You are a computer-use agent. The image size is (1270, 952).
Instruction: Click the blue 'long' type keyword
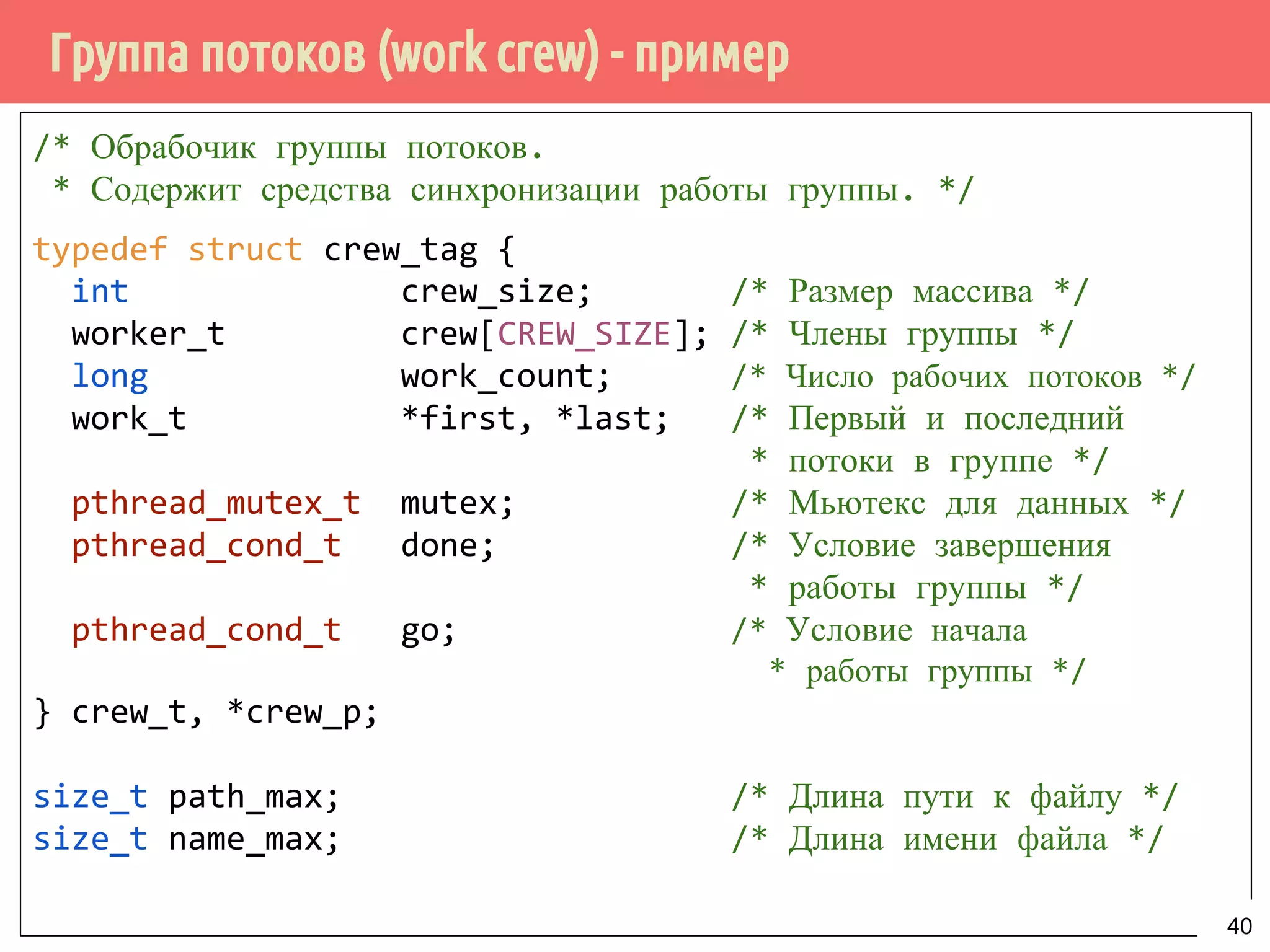tap(110, 377)
